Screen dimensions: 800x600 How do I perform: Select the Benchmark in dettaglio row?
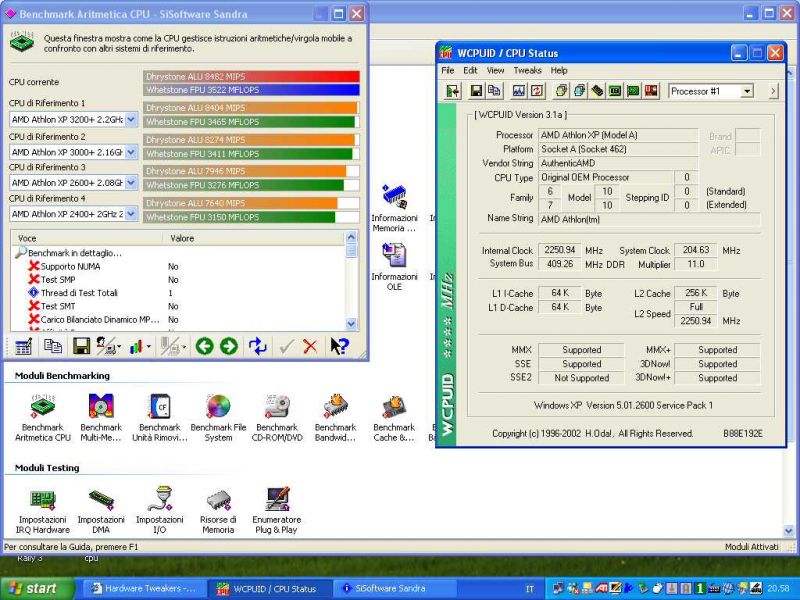pos(74,253)
